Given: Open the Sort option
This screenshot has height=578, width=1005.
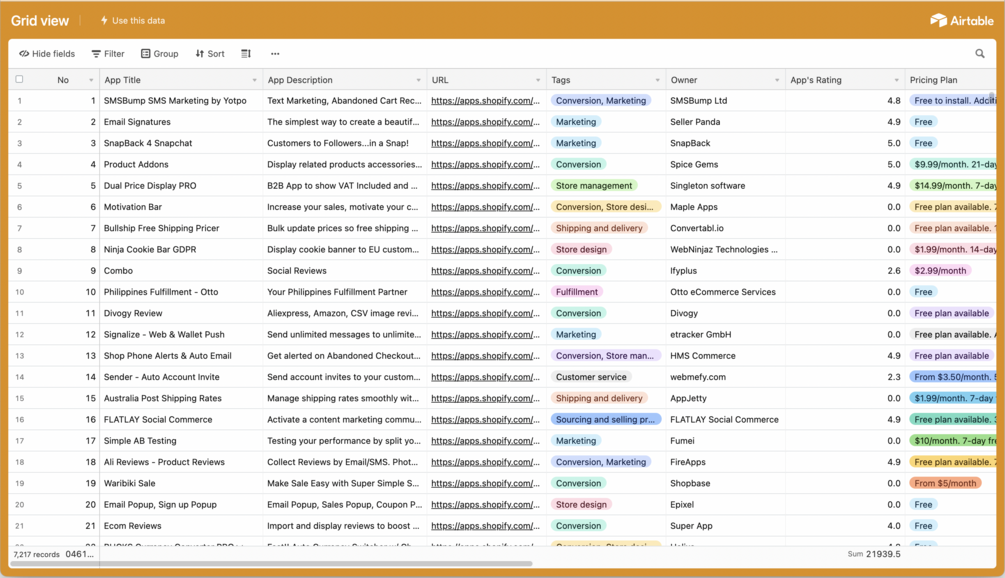Looking at the screenshot, I should [x=210, y=54].
